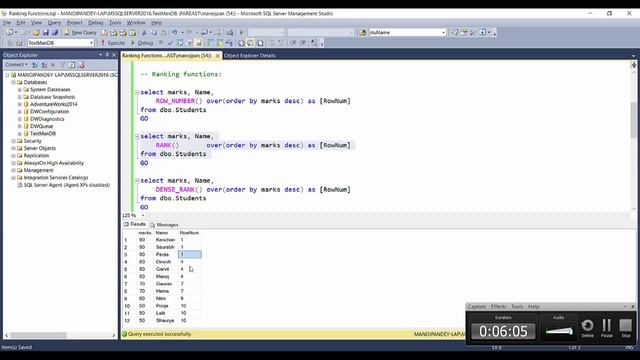Image resolution: width=640 pixels, height=360 pixels.
Task: Click the Open File folder icon
Action: click(36, 32)
